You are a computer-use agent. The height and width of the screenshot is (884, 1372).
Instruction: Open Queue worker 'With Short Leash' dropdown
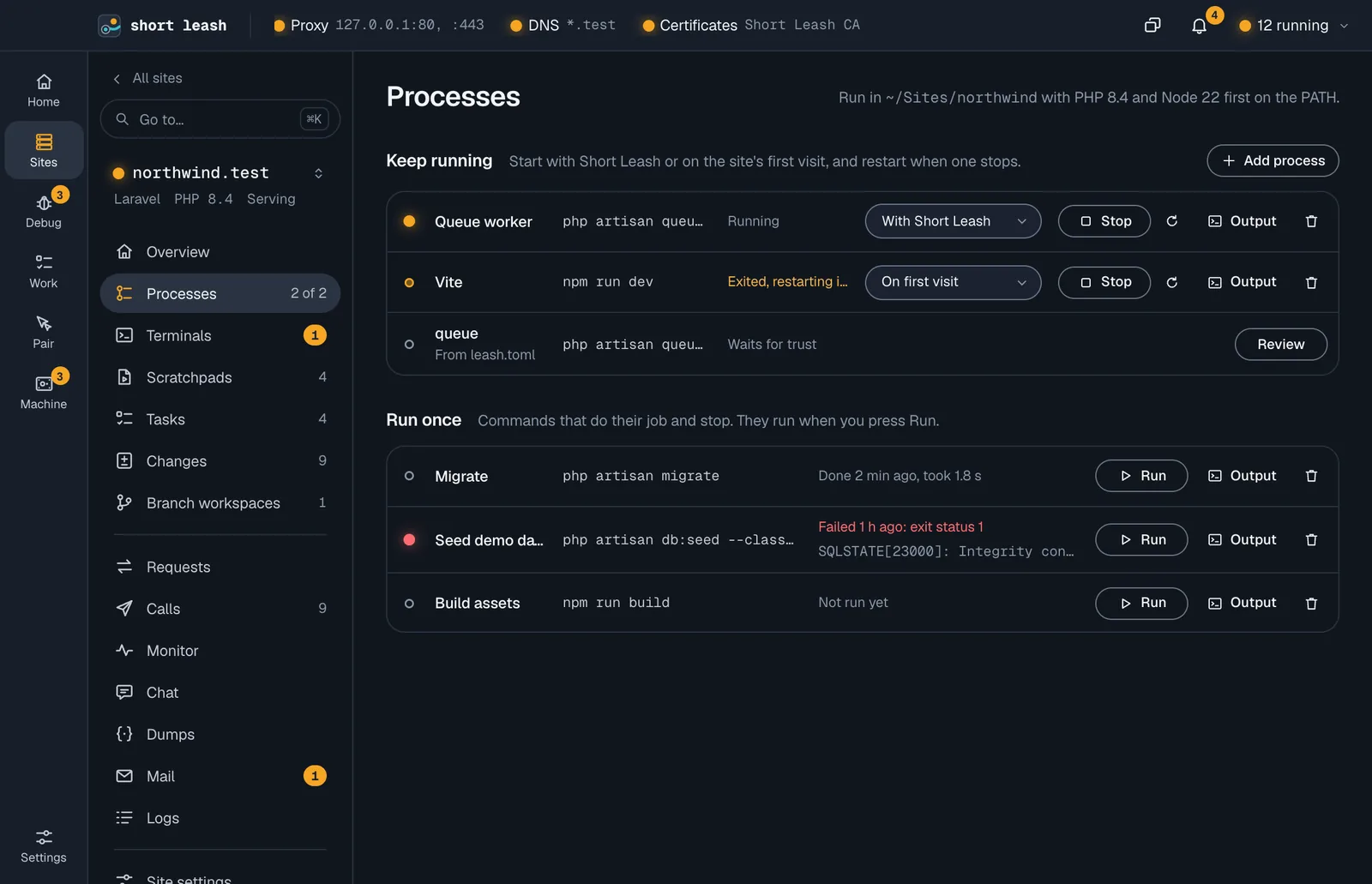[x=953, y=221]
